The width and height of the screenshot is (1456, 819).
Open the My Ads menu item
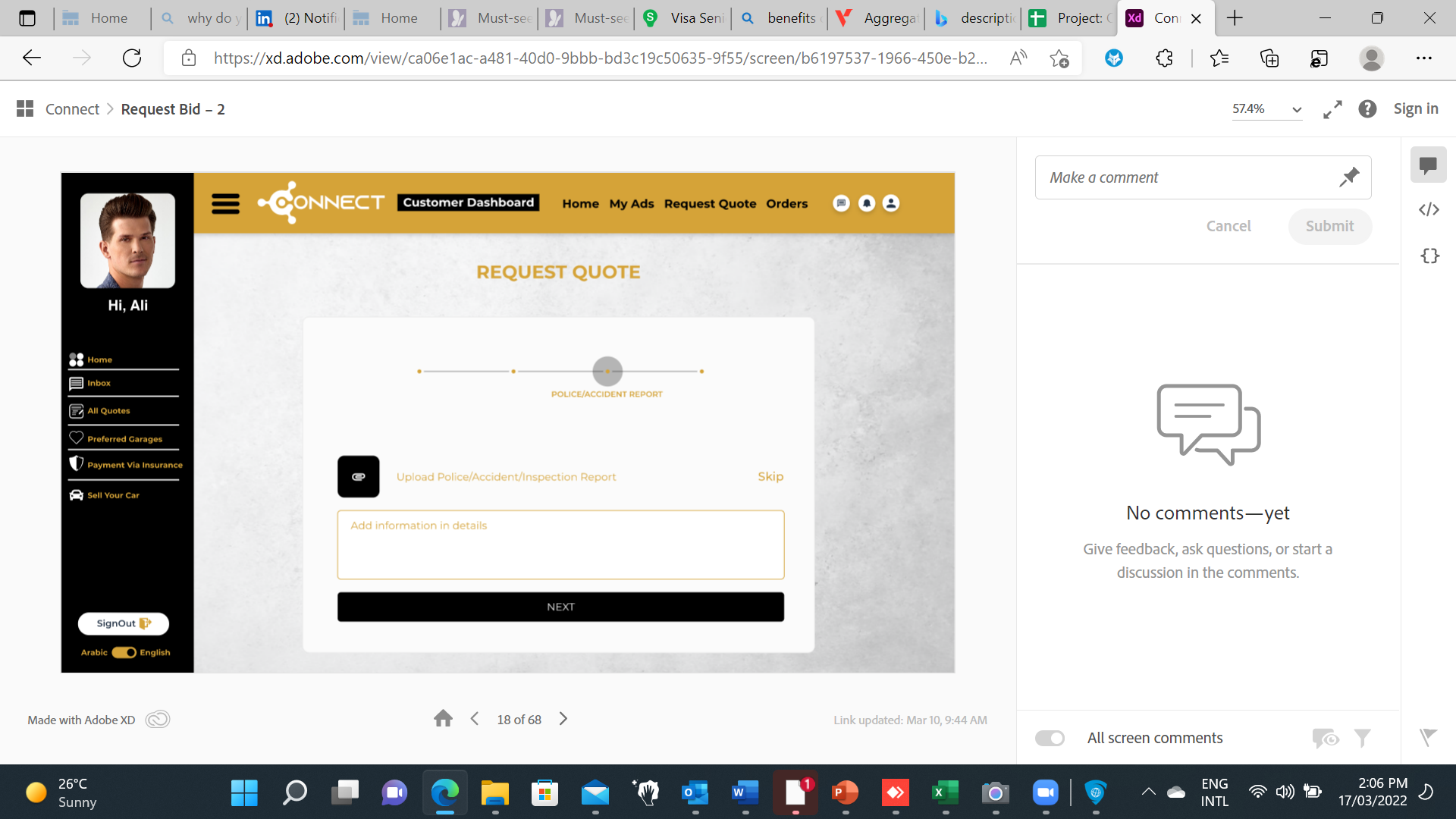click(x=631, y=203)
